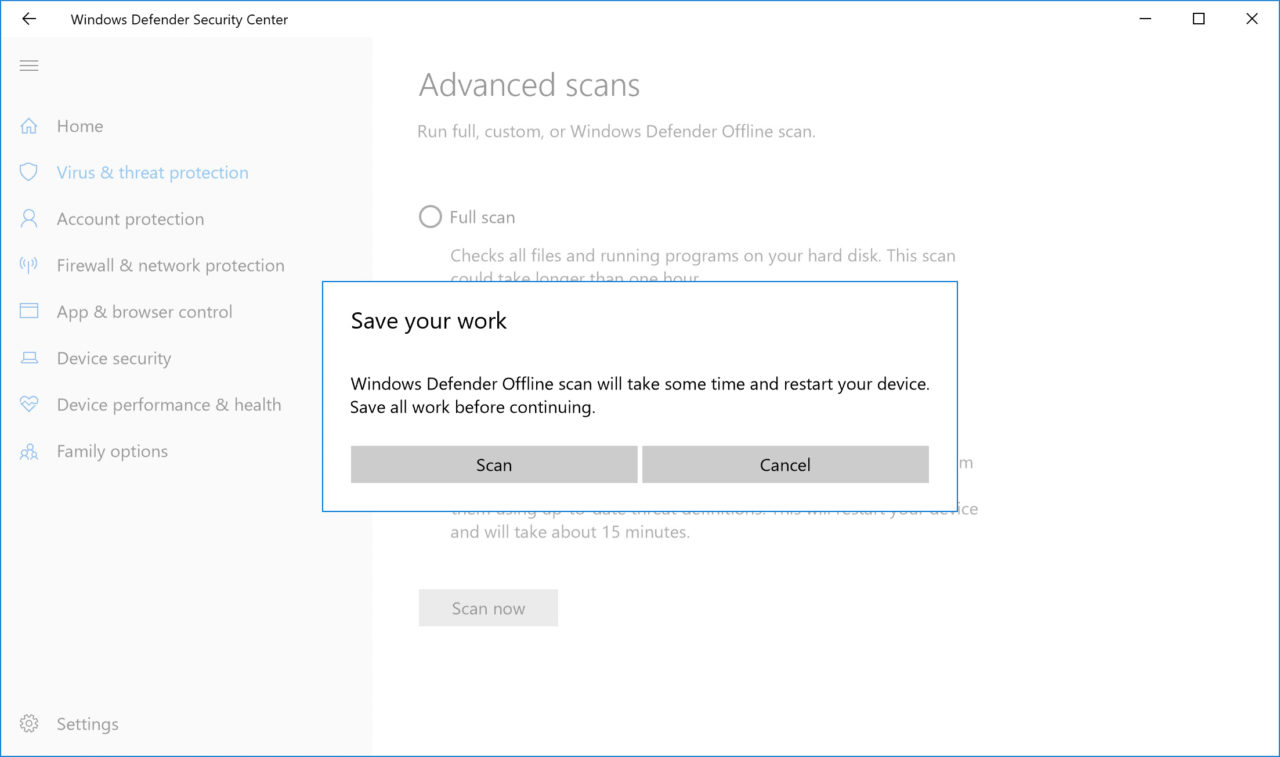1280x757 pixels.
Task: Click the Scan now button
Action: point(488,608)
